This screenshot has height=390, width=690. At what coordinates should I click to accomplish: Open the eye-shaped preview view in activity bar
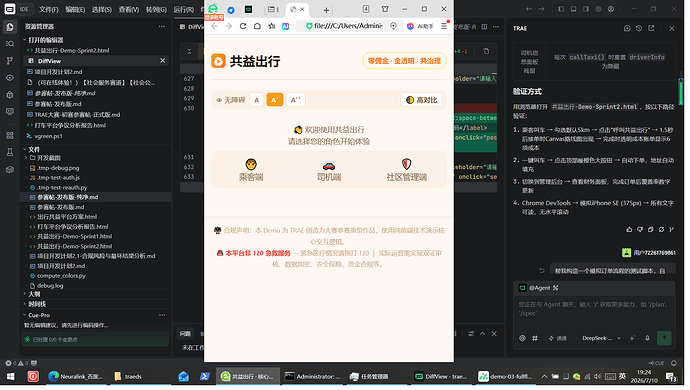10,78
